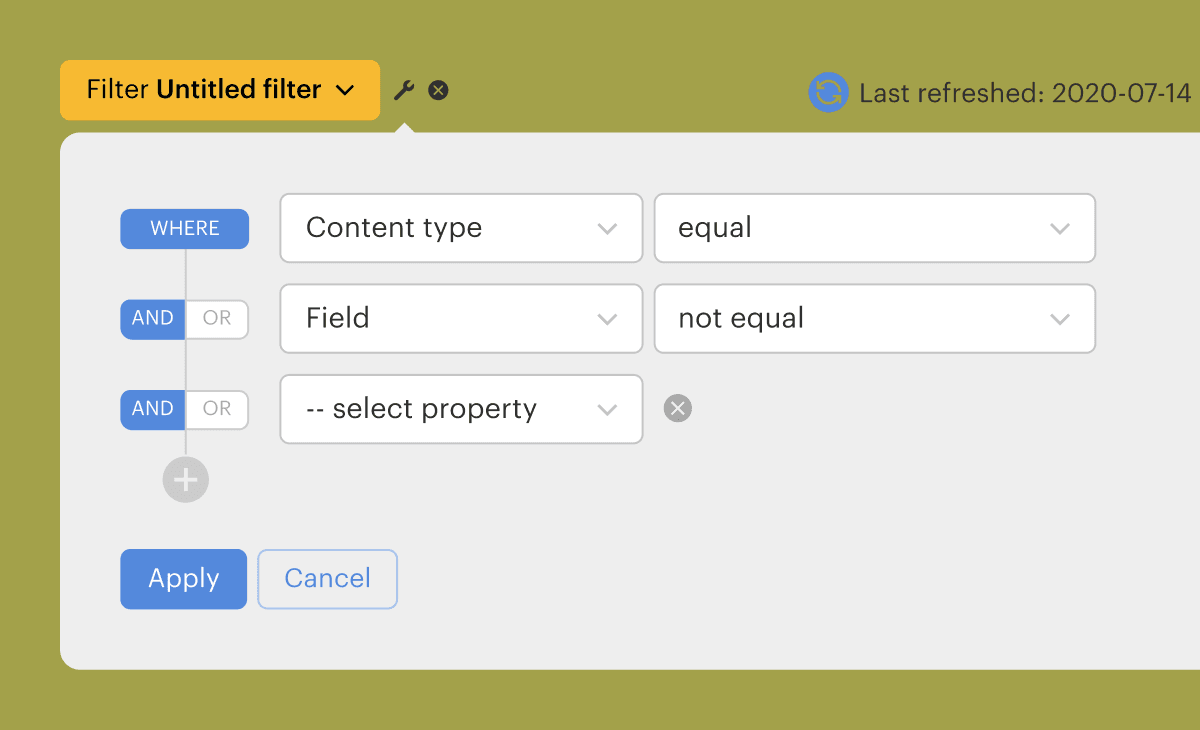Image resolution: width=1200 pixels, height=730 pixels.
Task: Click the chevron on Untitled filter
Action: tap(345, 91)
